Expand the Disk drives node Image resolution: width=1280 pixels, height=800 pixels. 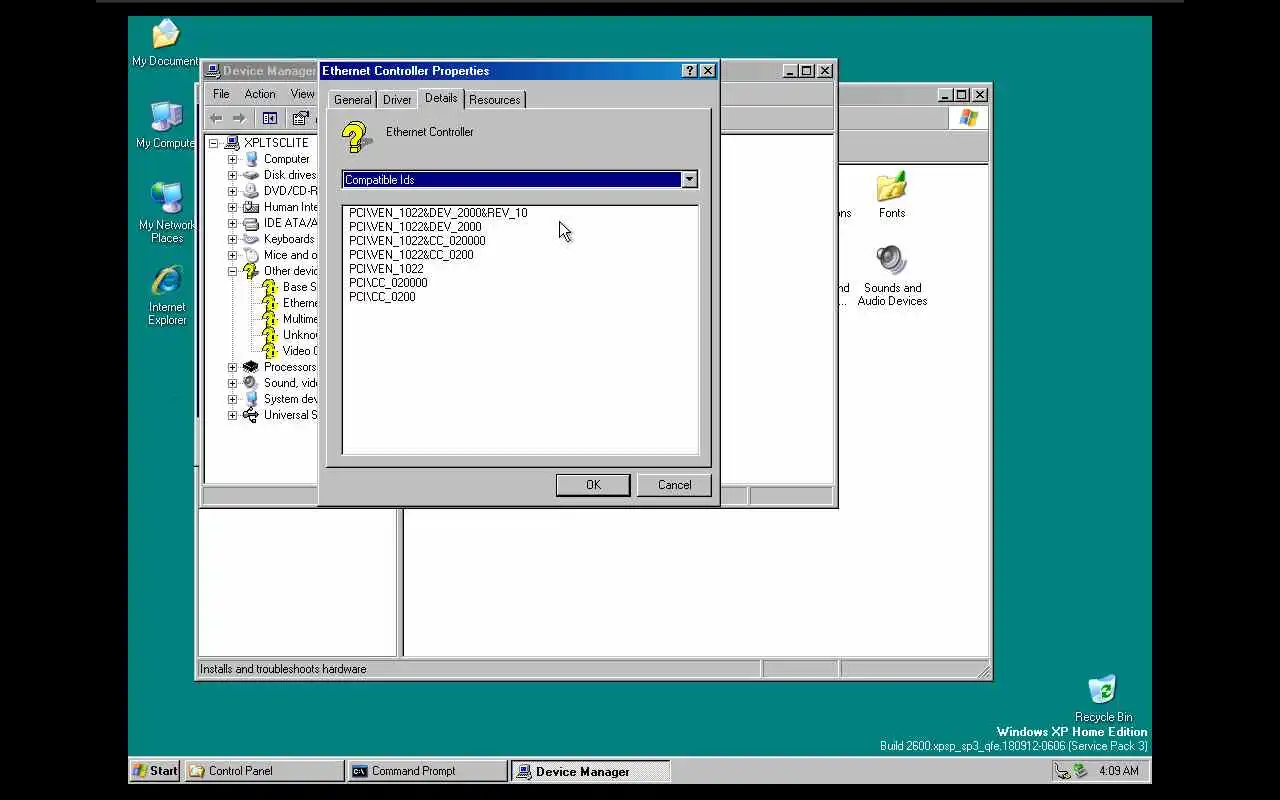point(232,175)
